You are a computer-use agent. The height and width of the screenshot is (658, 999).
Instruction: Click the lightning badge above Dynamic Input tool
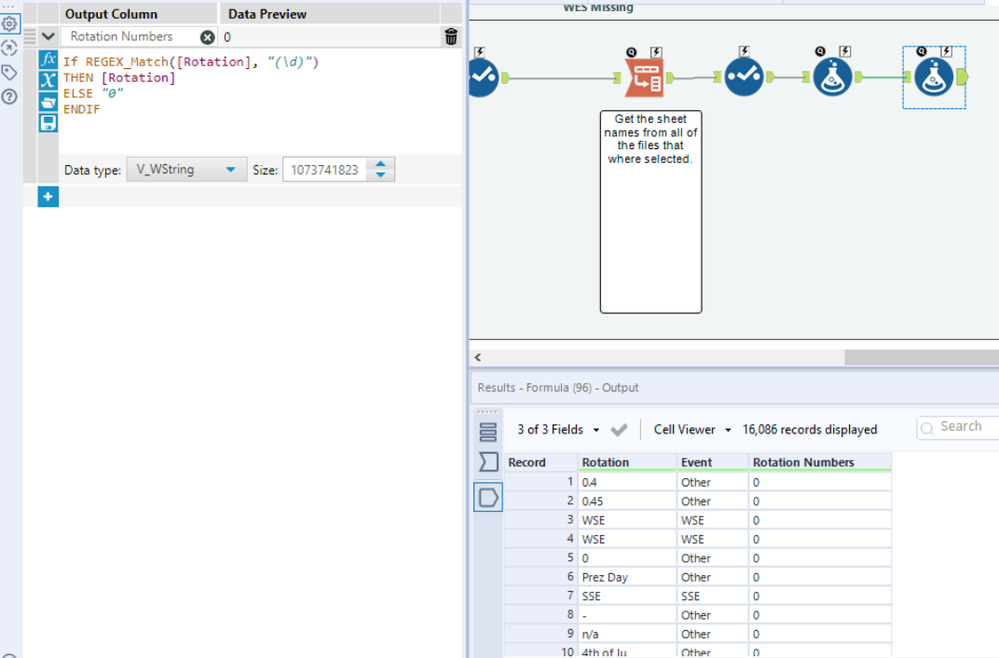click(x=656, y=52)
